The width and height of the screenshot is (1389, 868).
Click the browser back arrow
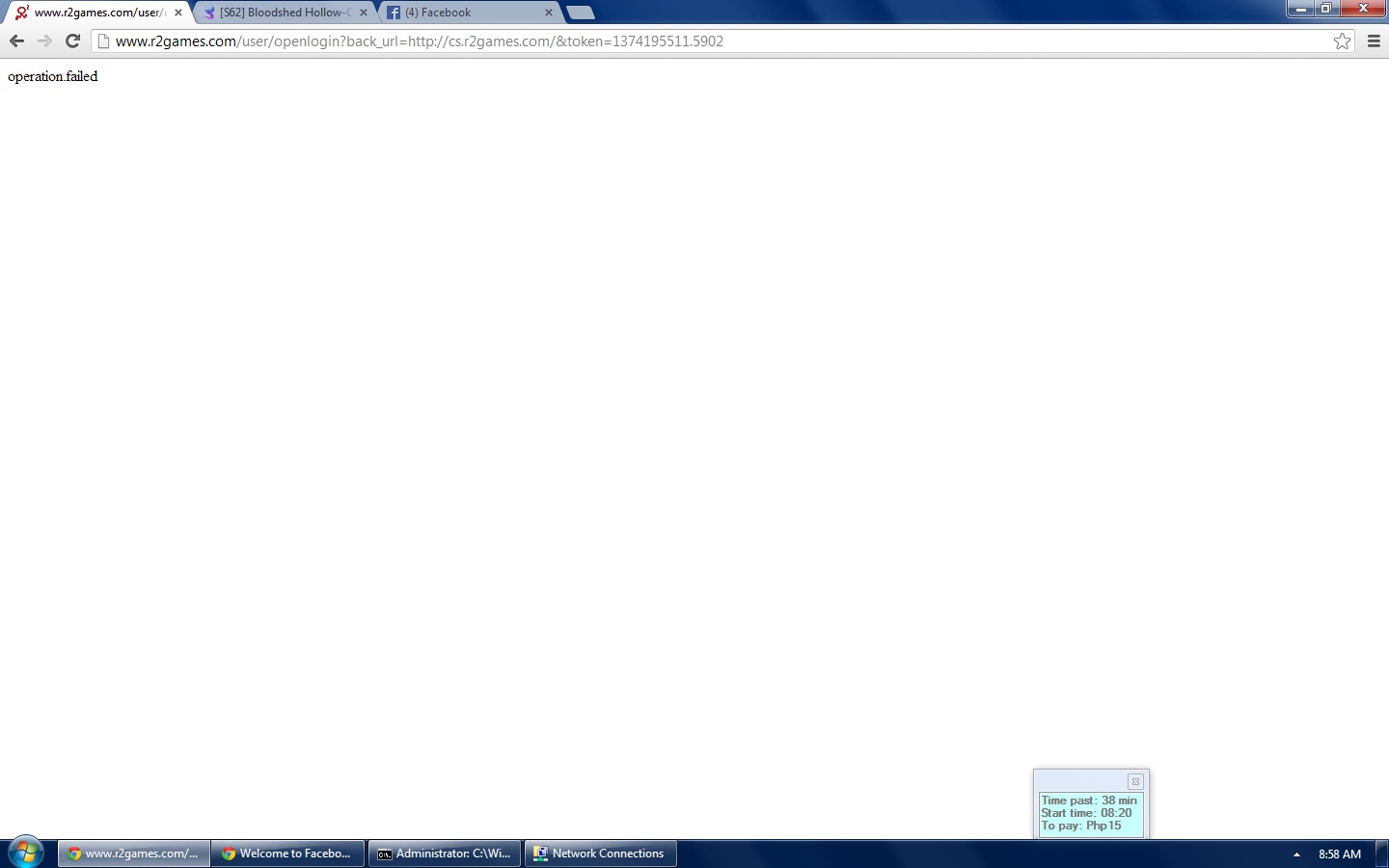point(16,41)
